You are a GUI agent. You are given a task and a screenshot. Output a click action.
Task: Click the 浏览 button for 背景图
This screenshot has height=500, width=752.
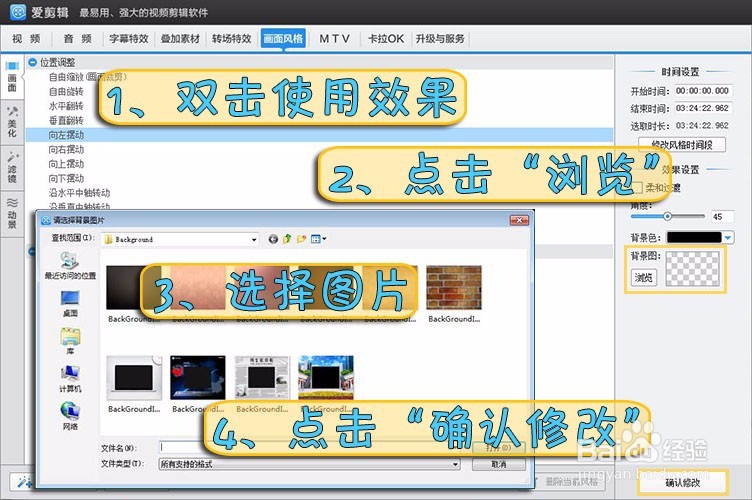(643, 277)
